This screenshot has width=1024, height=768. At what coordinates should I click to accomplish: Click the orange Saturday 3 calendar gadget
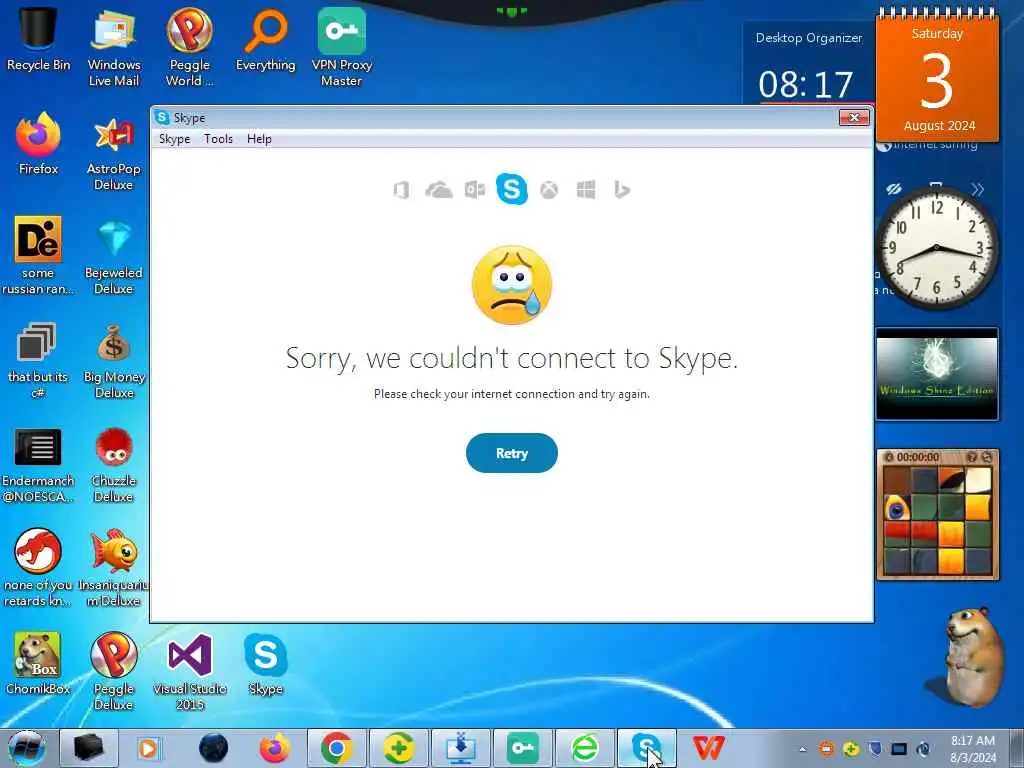[x=937, y=78]
